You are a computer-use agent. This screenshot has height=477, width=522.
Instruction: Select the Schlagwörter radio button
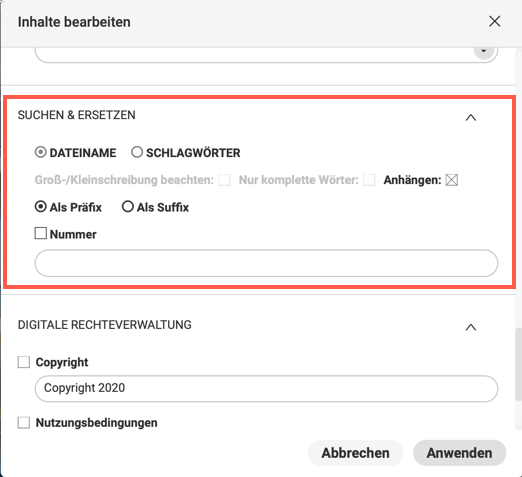(137, 152)
